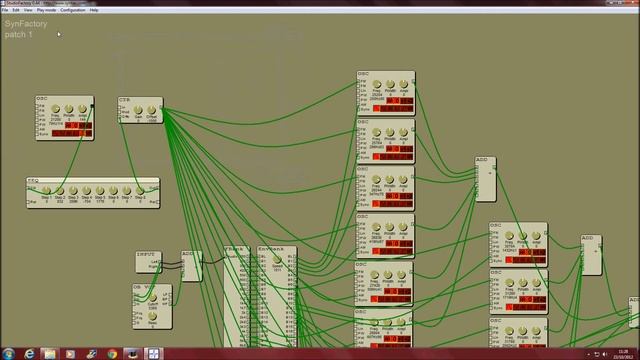Click the volume icon in the system tray

coord(604,354)
